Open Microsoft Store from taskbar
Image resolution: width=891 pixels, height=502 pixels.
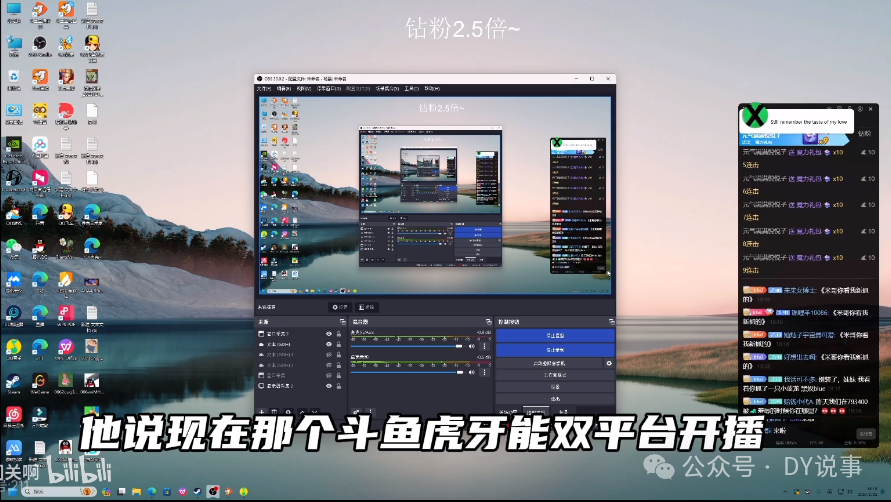click(x=166, y=491)
